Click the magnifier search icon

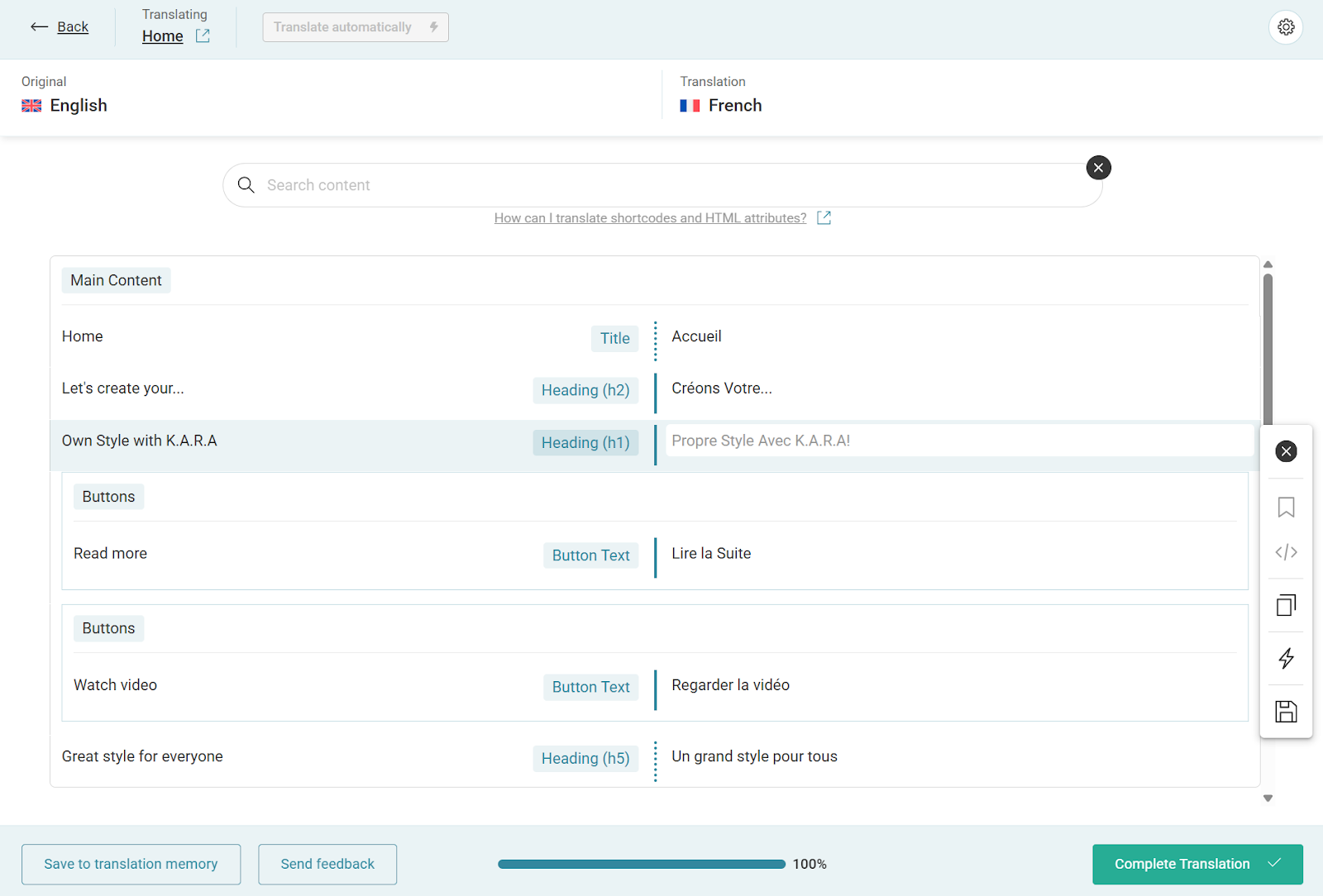point(246,185)
